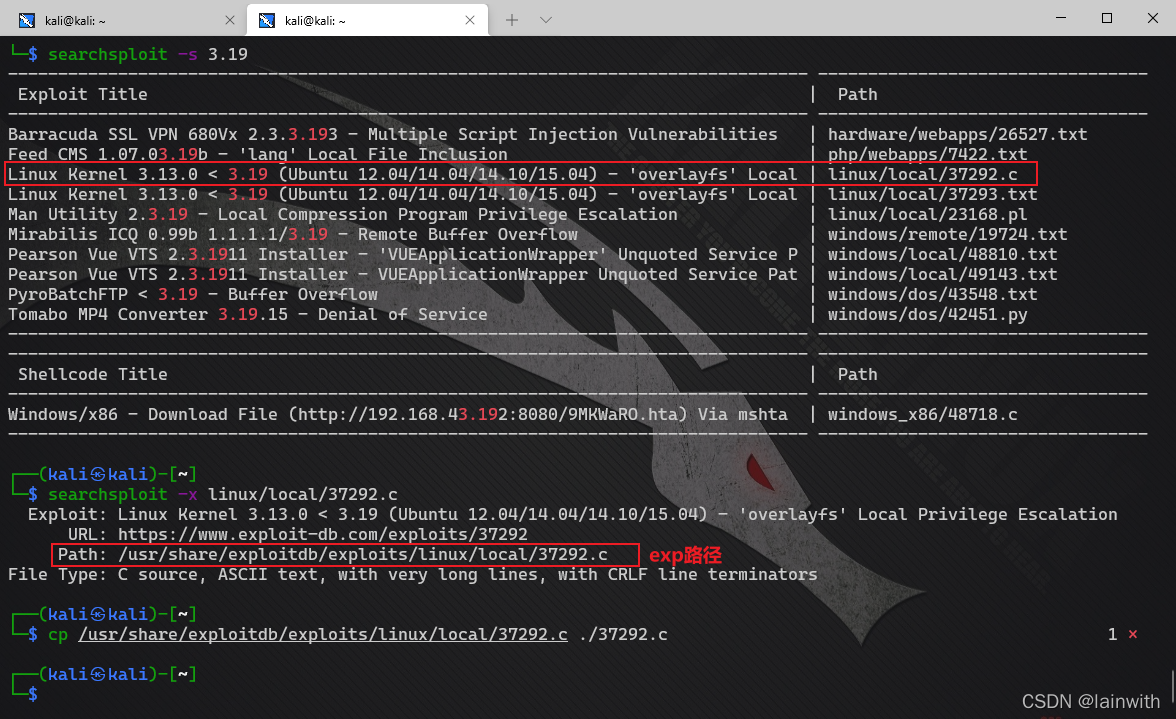Screen dimensions: 1176x719
Task: Click the exploit-db URL for exploit 37292
Action: [322, 535]
